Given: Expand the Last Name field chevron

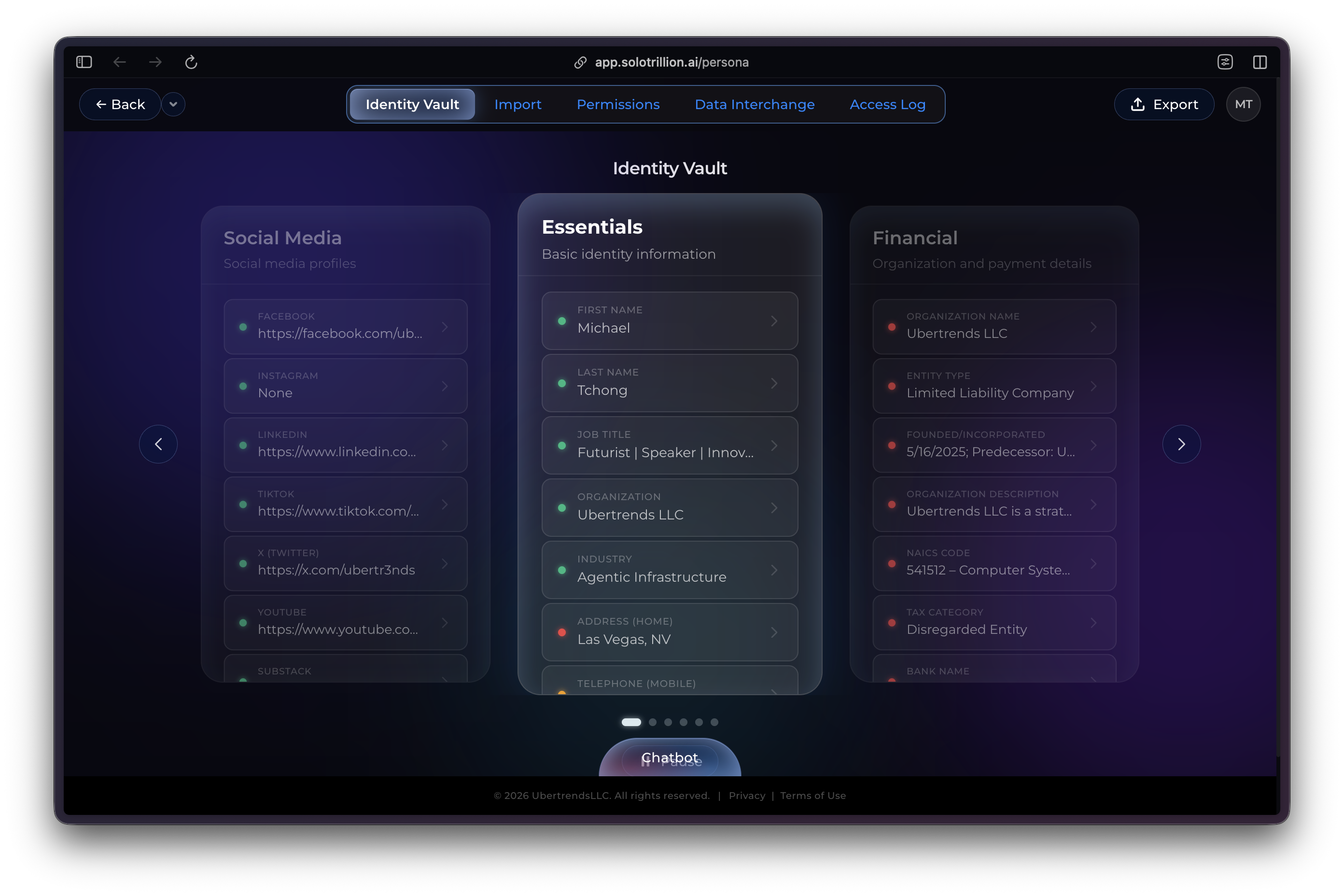Looking at the screenshot, I should [x=775, y=383].
